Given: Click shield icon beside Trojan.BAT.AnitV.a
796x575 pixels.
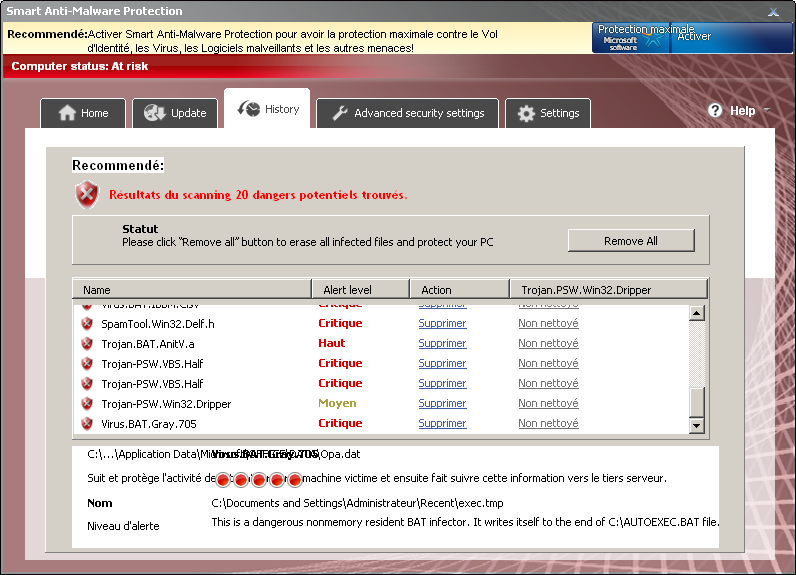Looking at the screenshot, I should [87, 344].
